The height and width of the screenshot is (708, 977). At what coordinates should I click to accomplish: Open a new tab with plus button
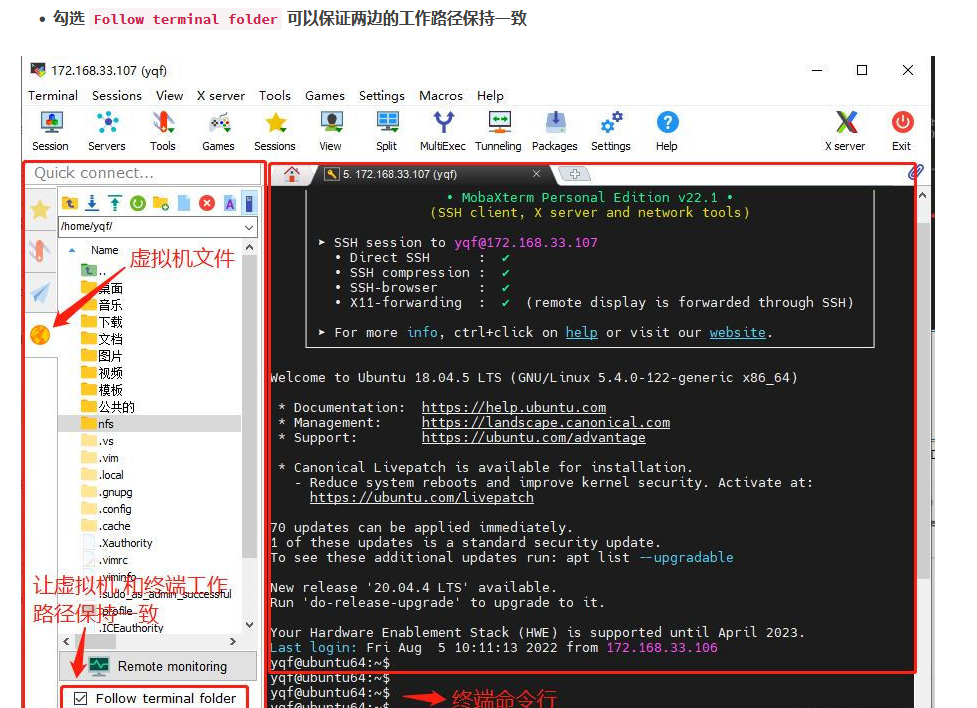(x=574, y=174)
